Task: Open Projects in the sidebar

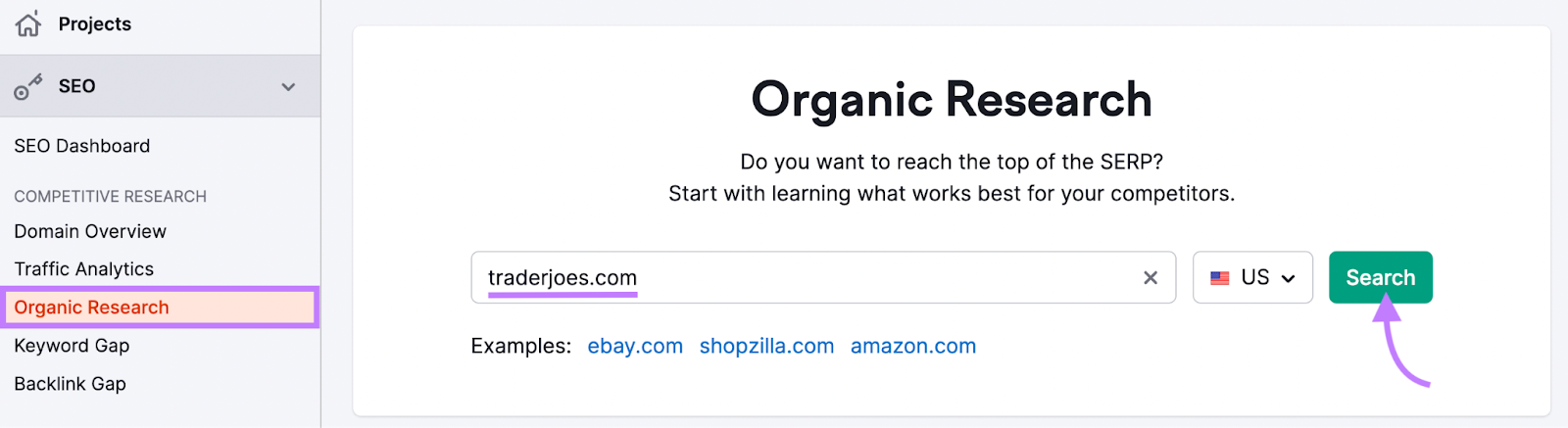Action: point(95,24)
